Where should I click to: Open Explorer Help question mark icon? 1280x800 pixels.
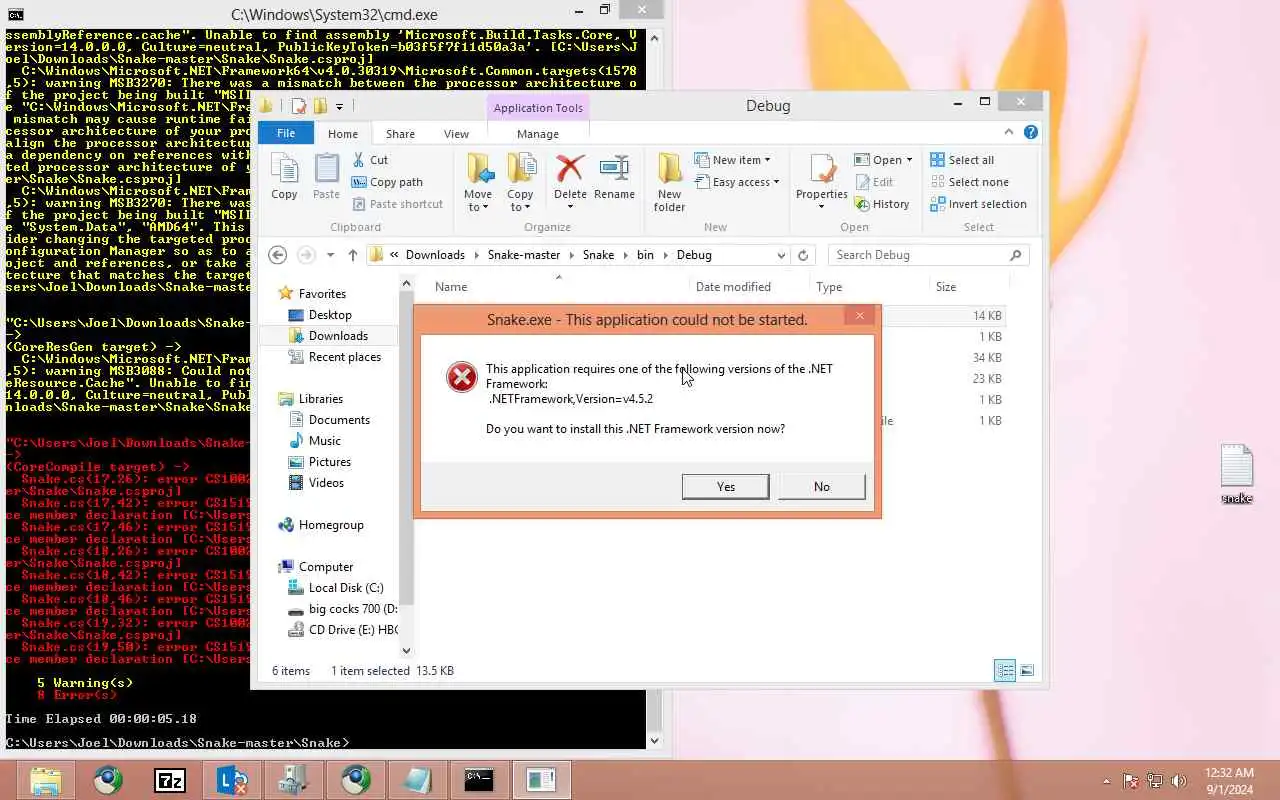[x=1031, y=132]
